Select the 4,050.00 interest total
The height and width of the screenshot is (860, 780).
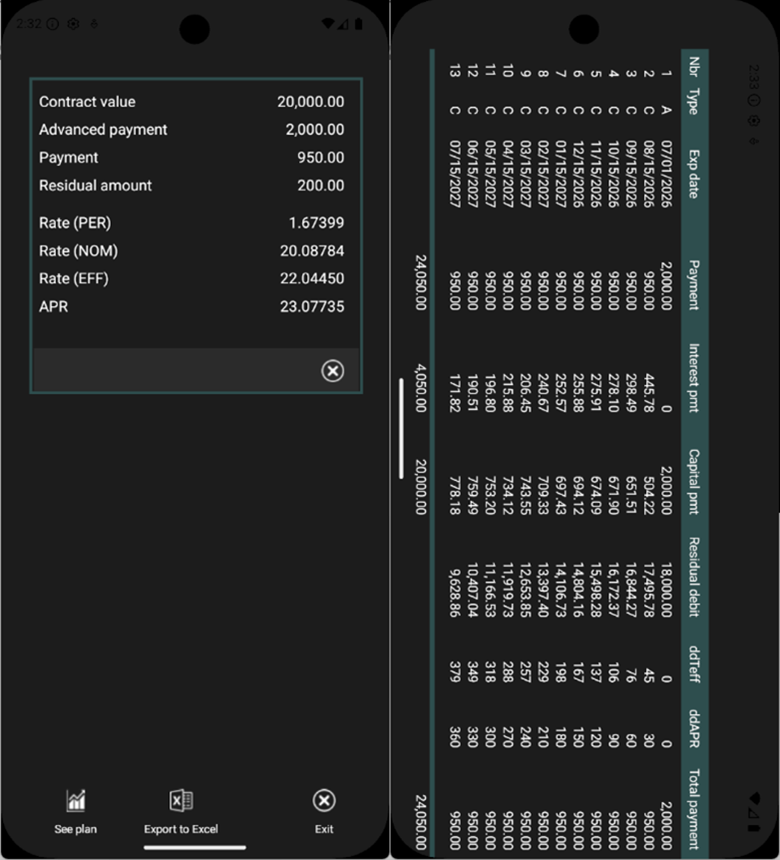420,388
